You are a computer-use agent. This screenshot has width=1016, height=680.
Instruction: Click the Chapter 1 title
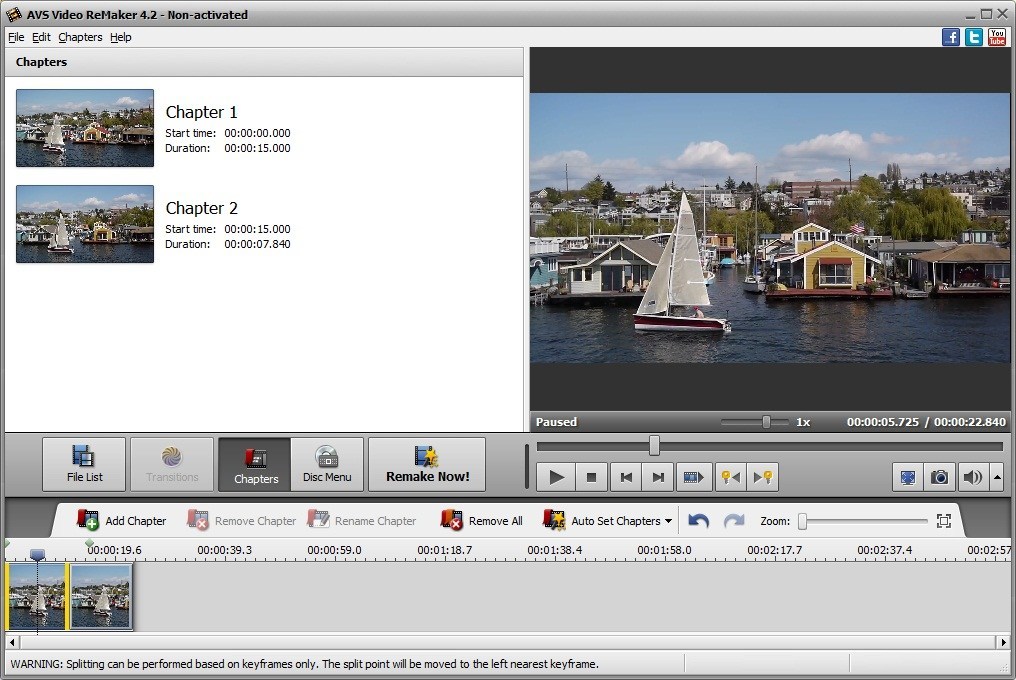[x=202, y=112]
